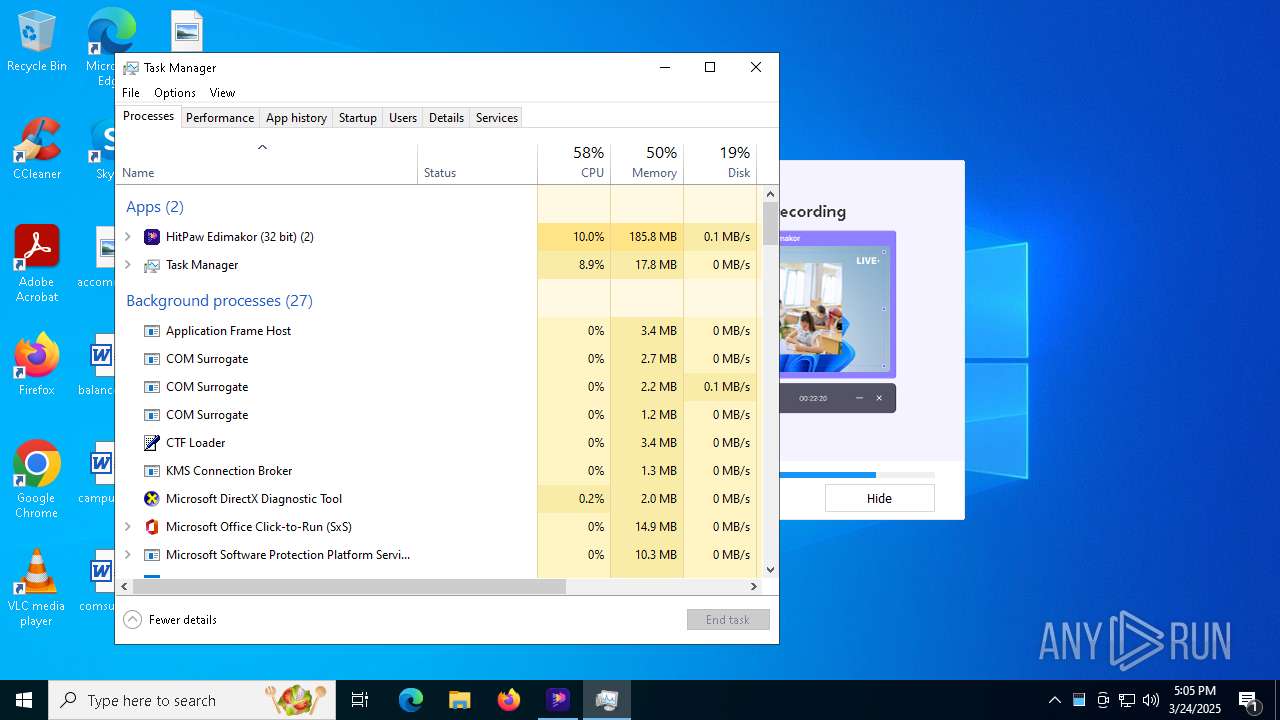Image resolution: width=1280 pixels, height=720 pixels.
Task: Open the Options menu
Action: tap(175, 93)
